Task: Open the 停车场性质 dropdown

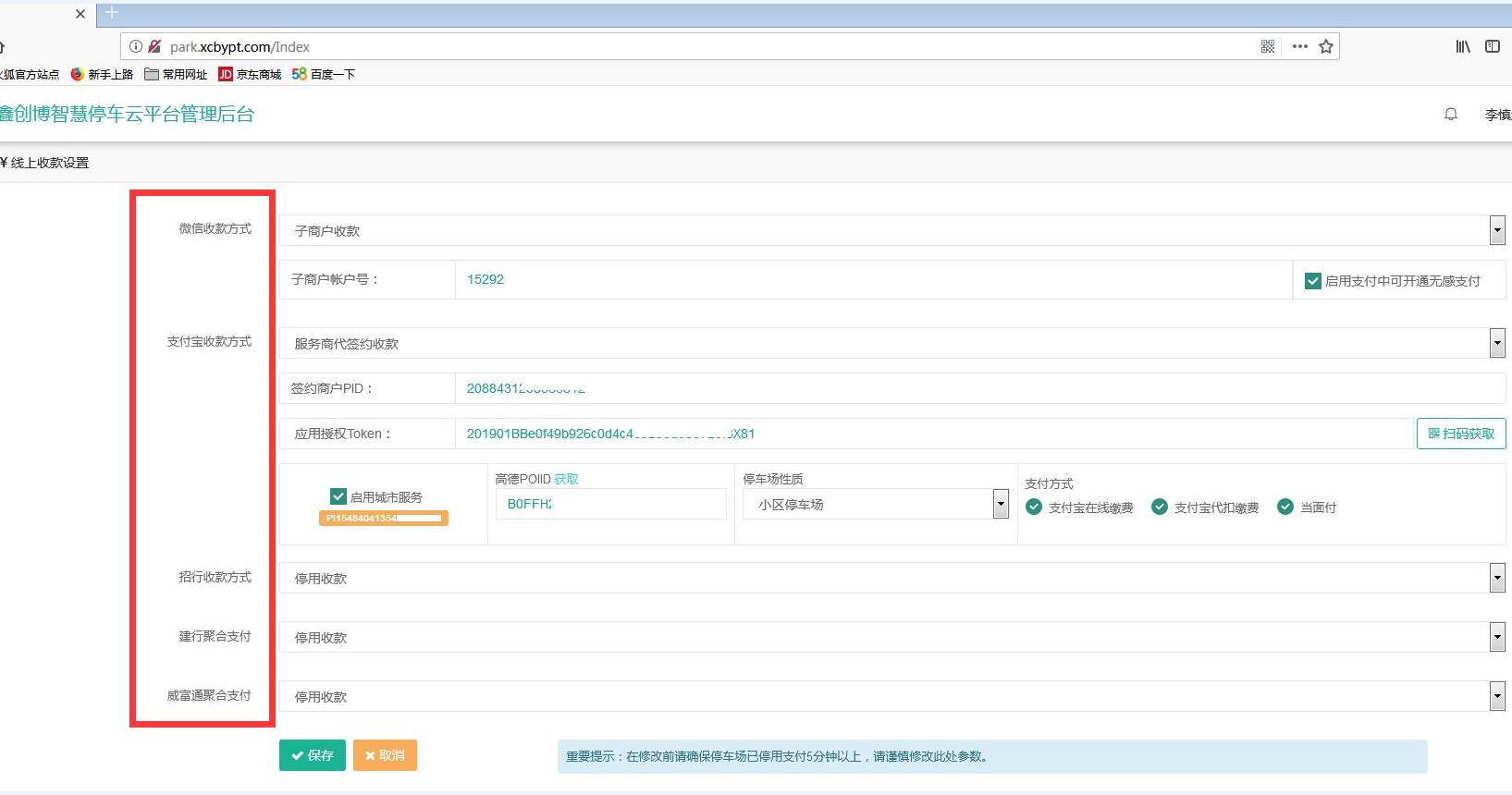Action: click(1000, 504)
